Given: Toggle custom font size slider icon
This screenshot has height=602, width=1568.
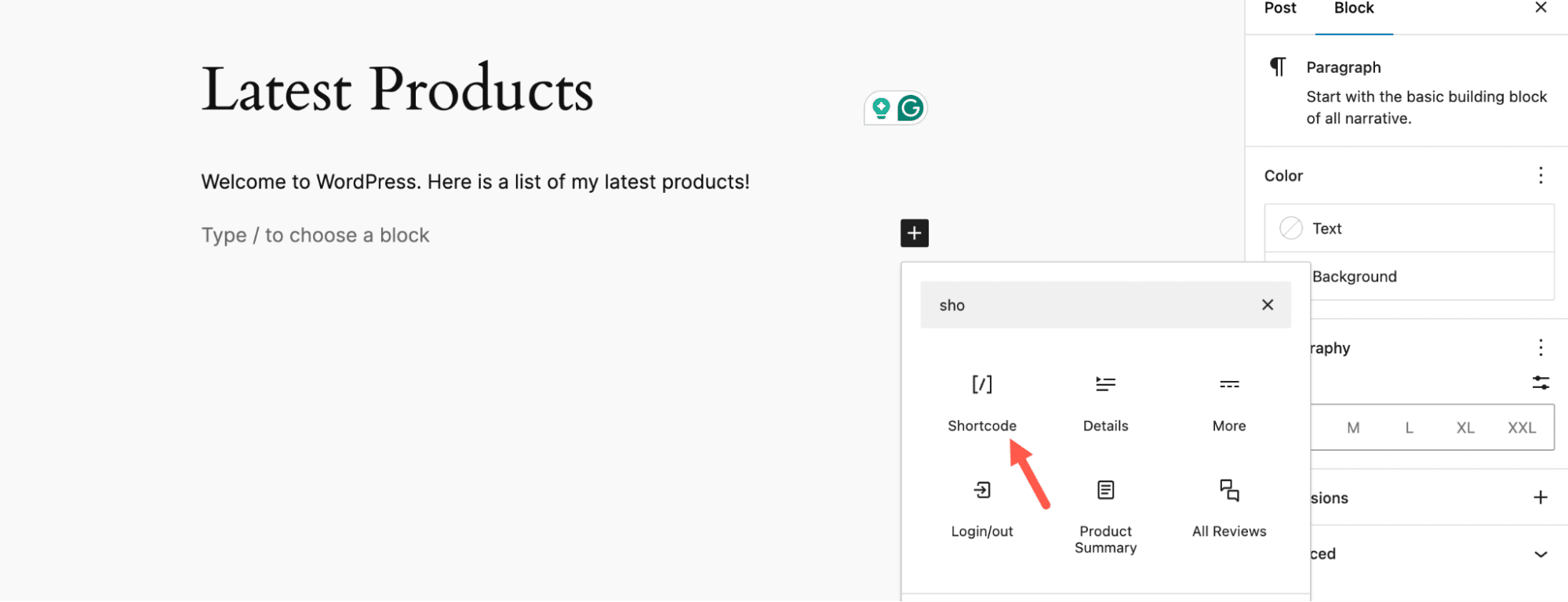Looking at the screenshot, I should click(1541, 383).
